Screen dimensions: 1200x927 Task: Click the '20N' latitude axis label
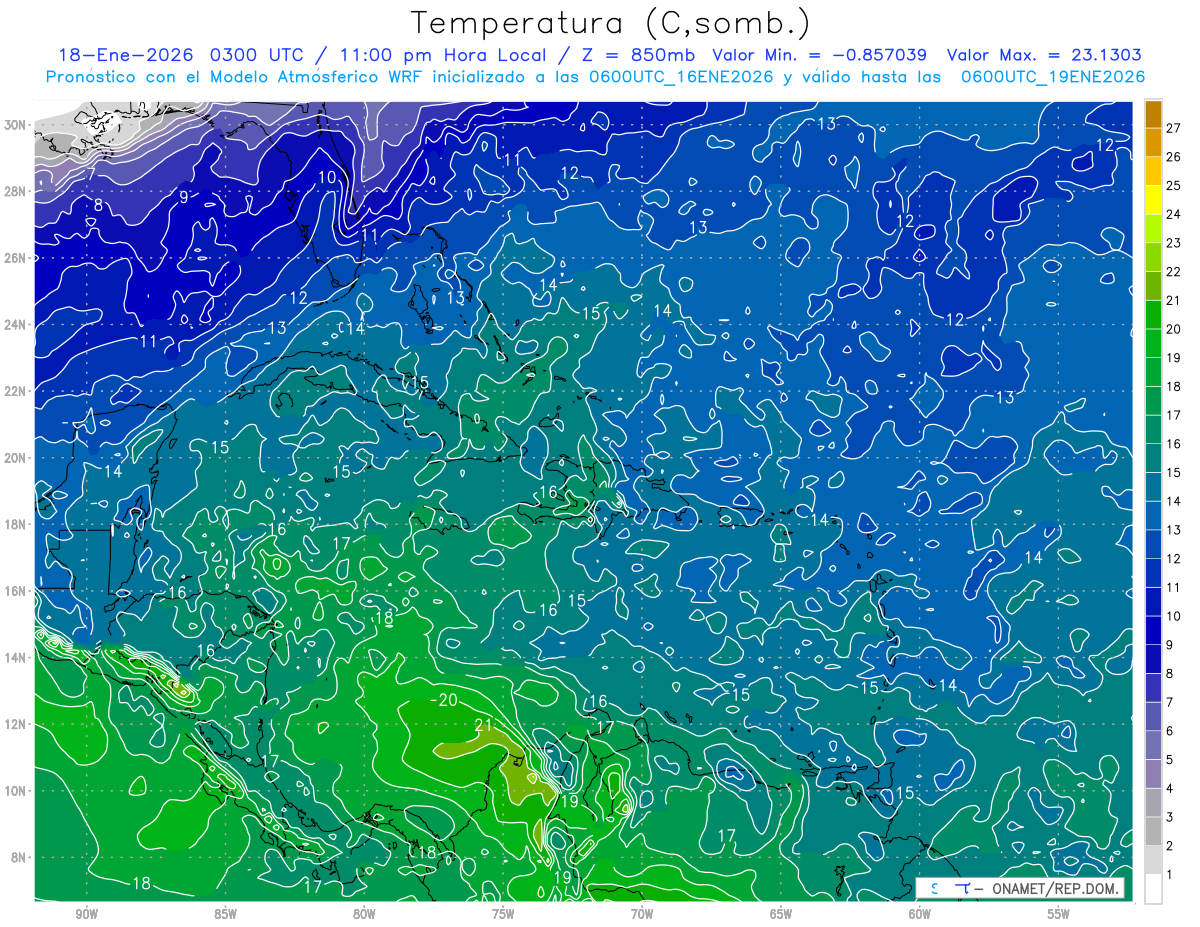[x=15, y=457]
